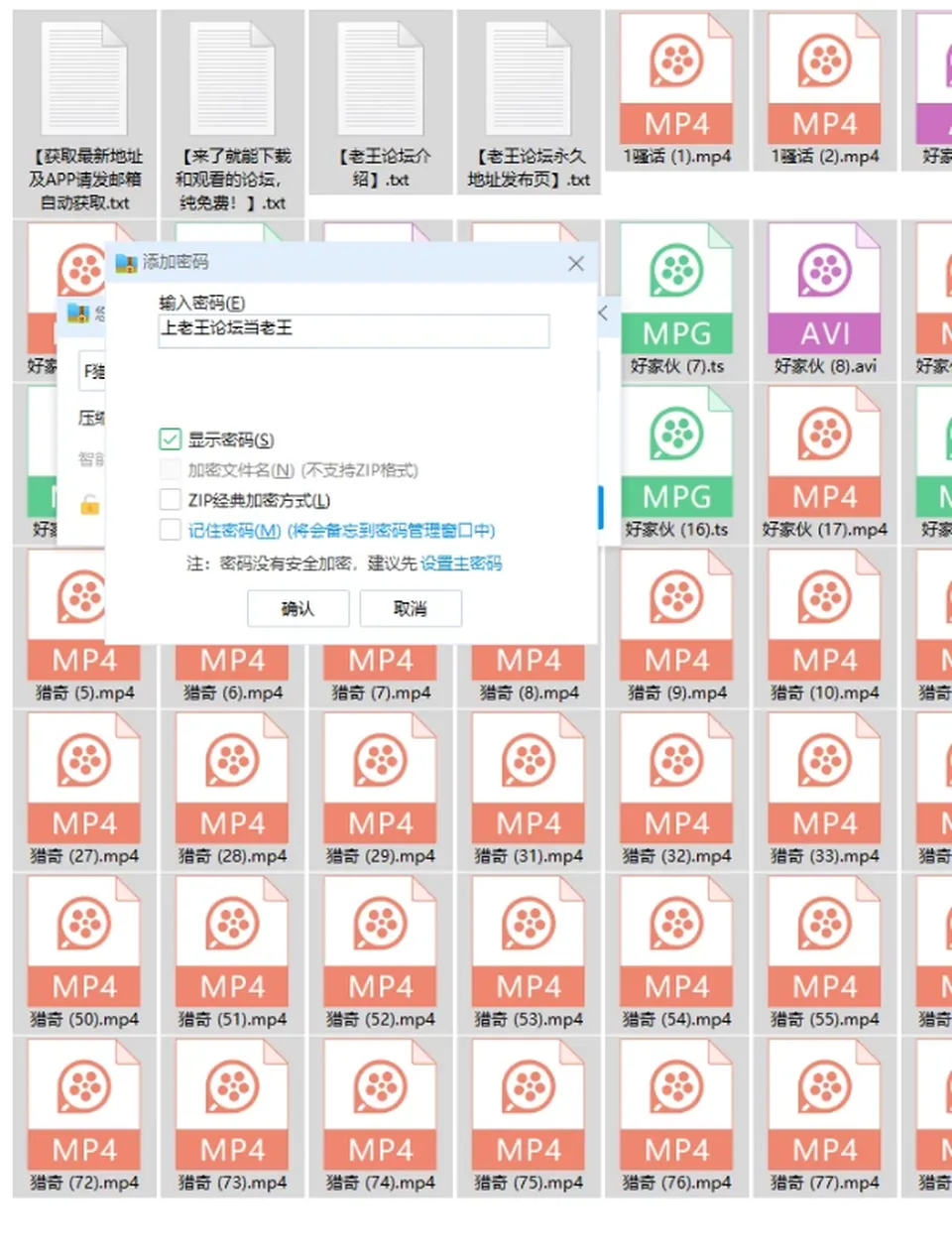Open the 设置主密码 link
Viewport: 952px width, 1257px height.
(x=461, y=564)
